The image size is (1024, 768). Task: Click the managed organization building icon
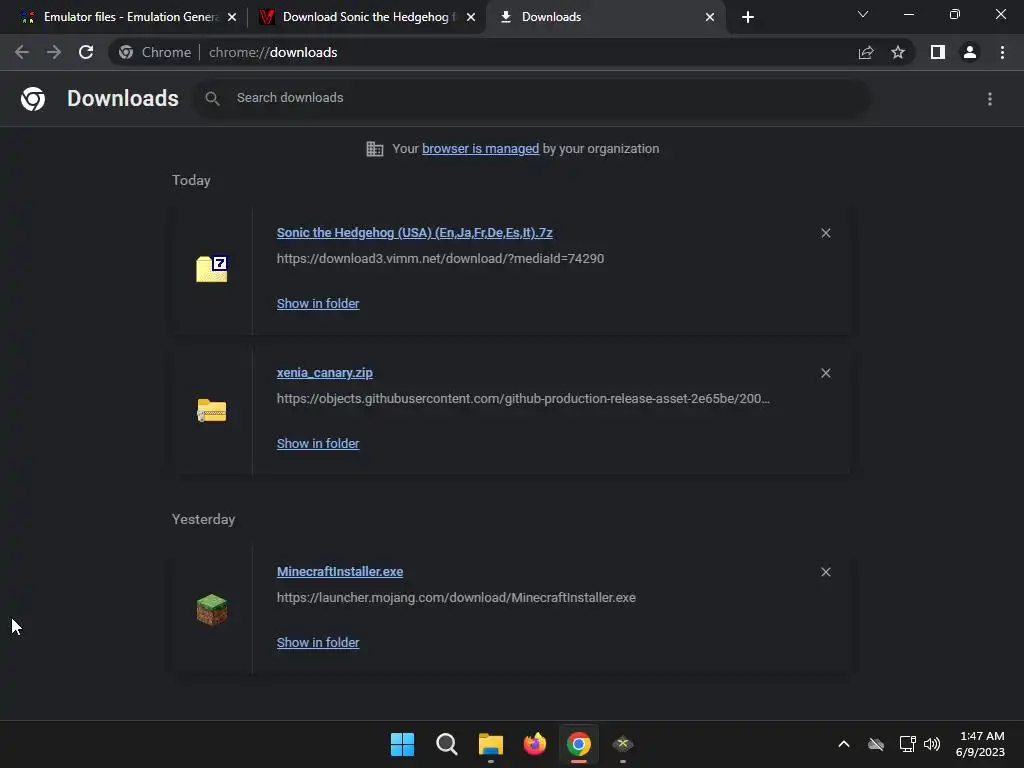[374, 149]
